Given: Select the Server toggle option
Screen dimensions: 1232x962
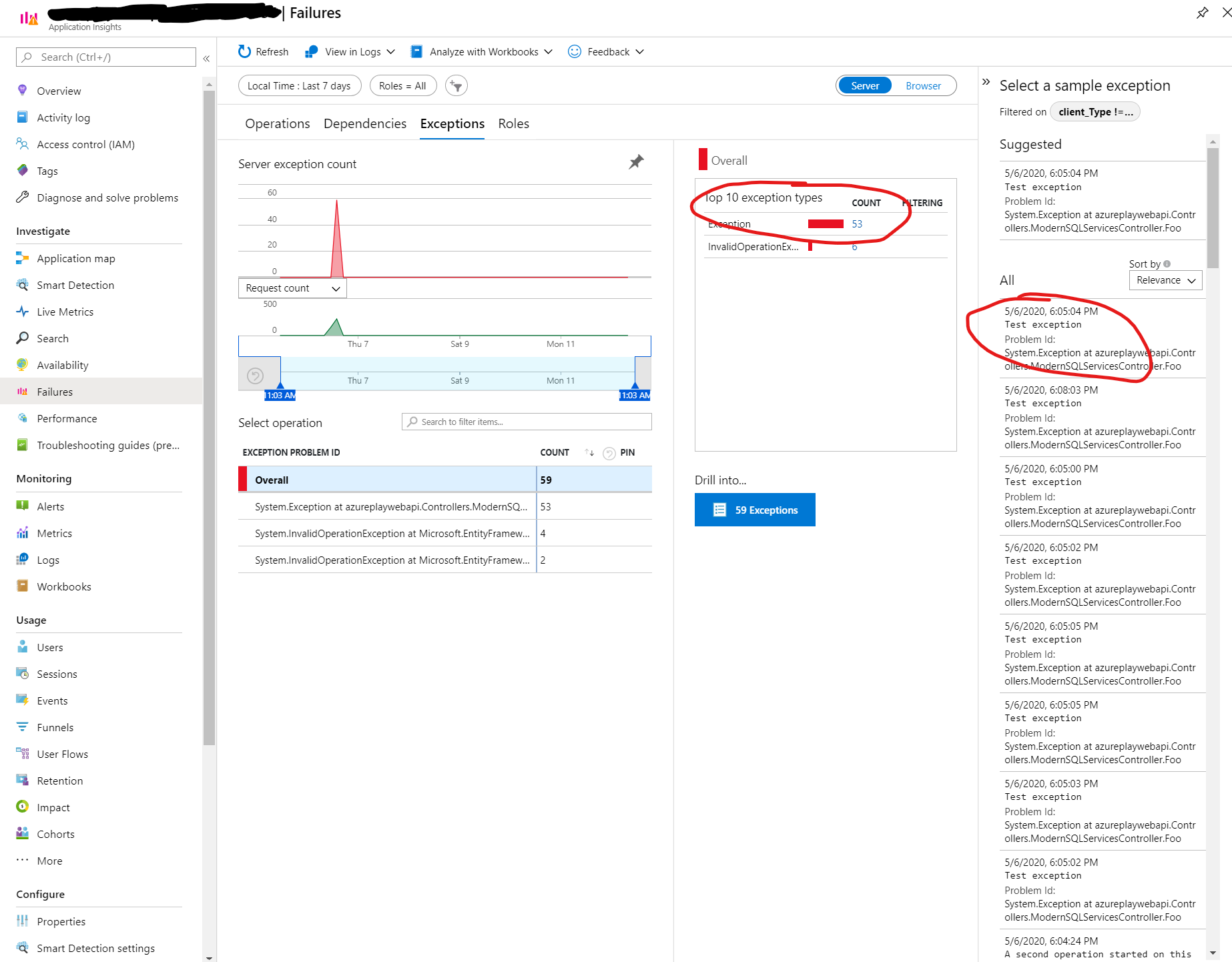Looking at the screenshot, I should click(865, 86).
